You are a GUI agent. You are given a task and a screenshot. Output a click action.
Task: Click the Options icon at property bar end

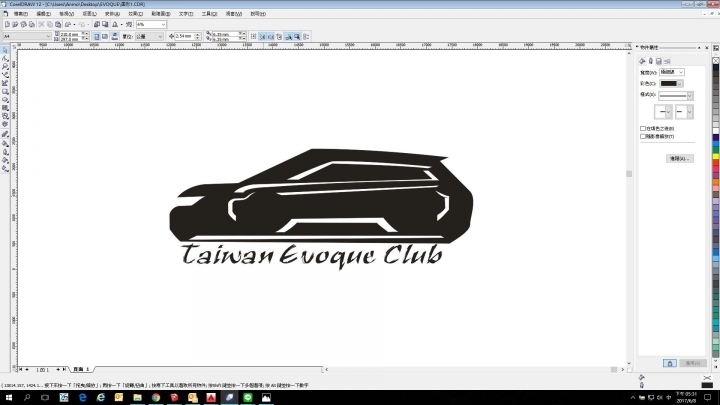[x=306, y=36]
